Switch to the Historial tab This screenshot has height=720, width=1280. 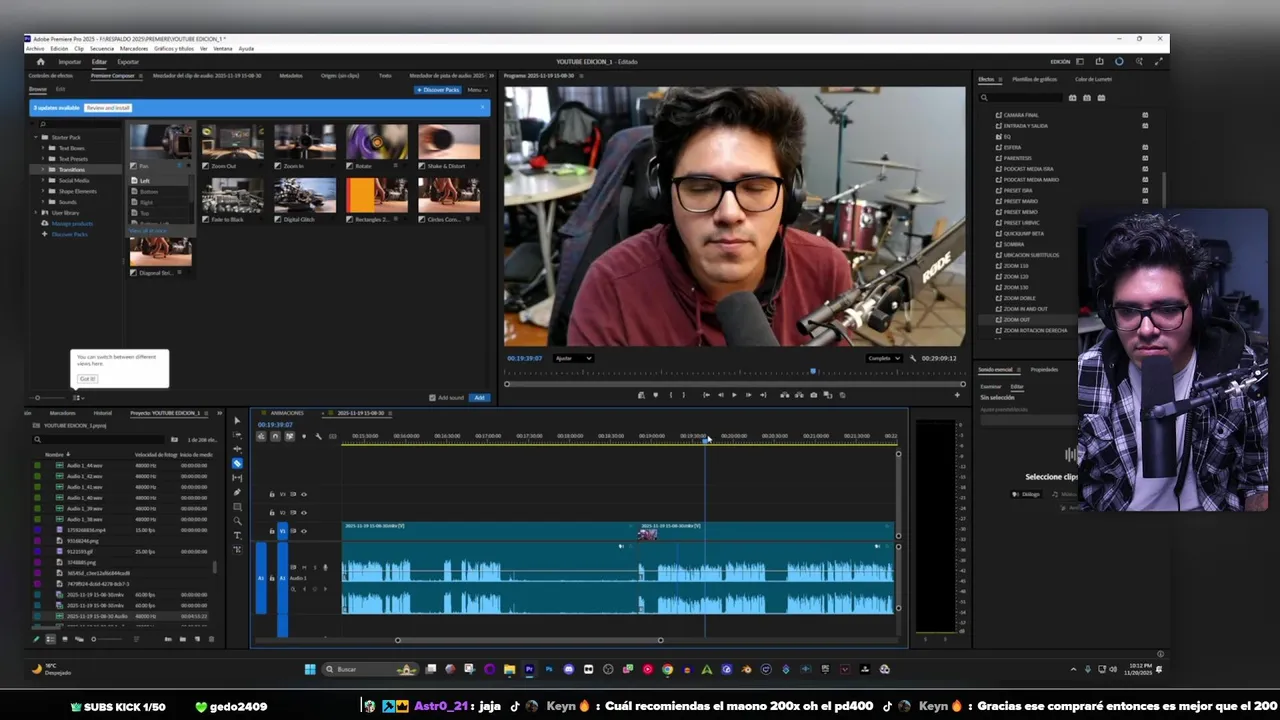(103, 413)
